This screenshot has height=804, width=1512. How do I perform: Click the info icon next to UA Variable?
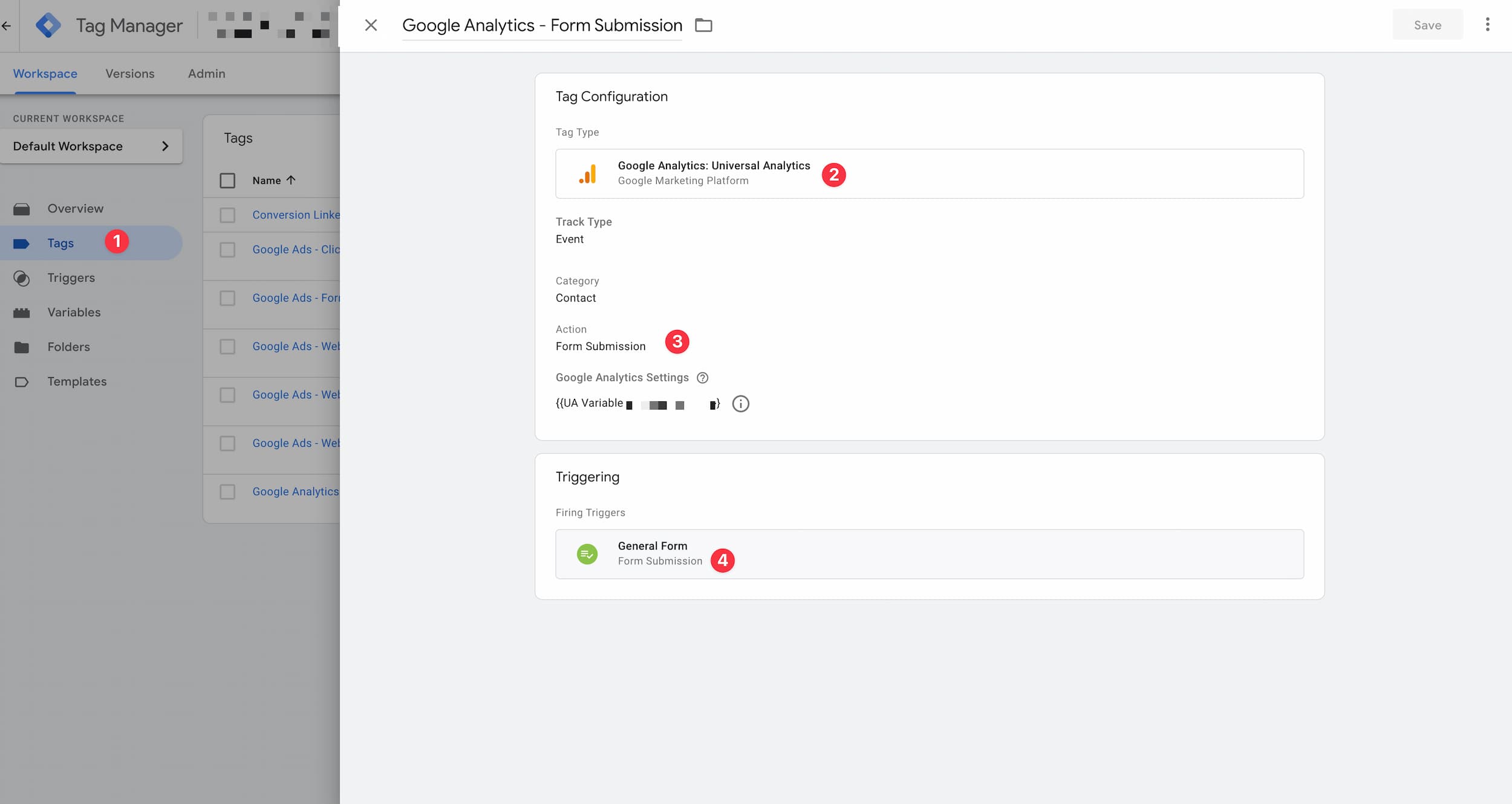740,404
